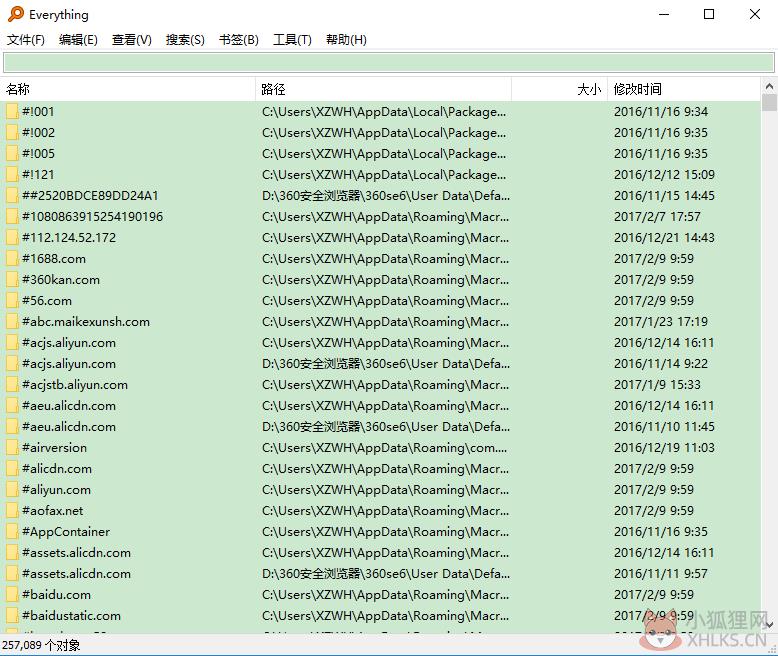This screenshot has height=656, width=778.
Task: Select the #aofax.net entry
Action: 53,511
